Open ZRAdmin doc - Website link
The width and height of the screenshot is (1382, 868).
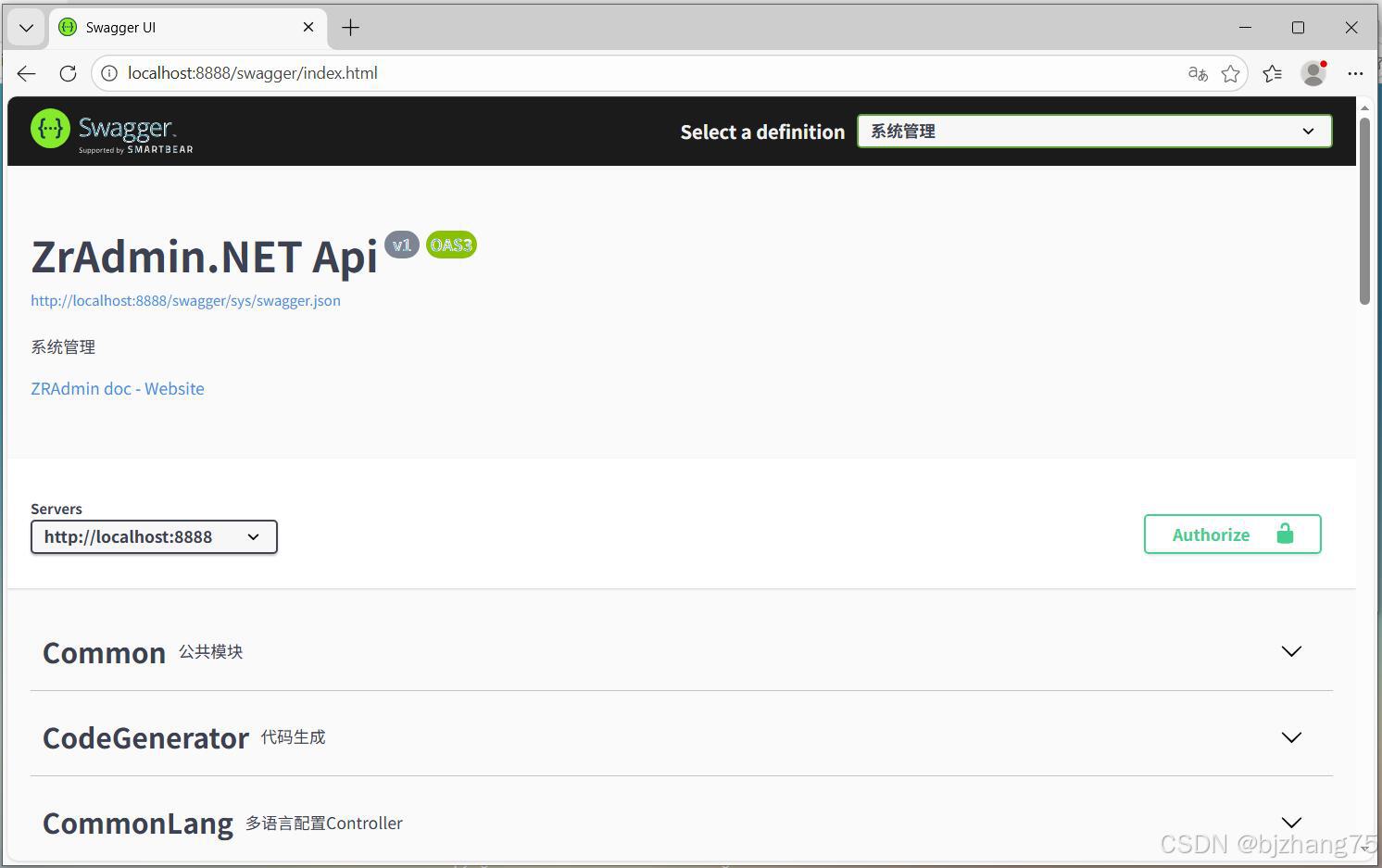(118, 389)
